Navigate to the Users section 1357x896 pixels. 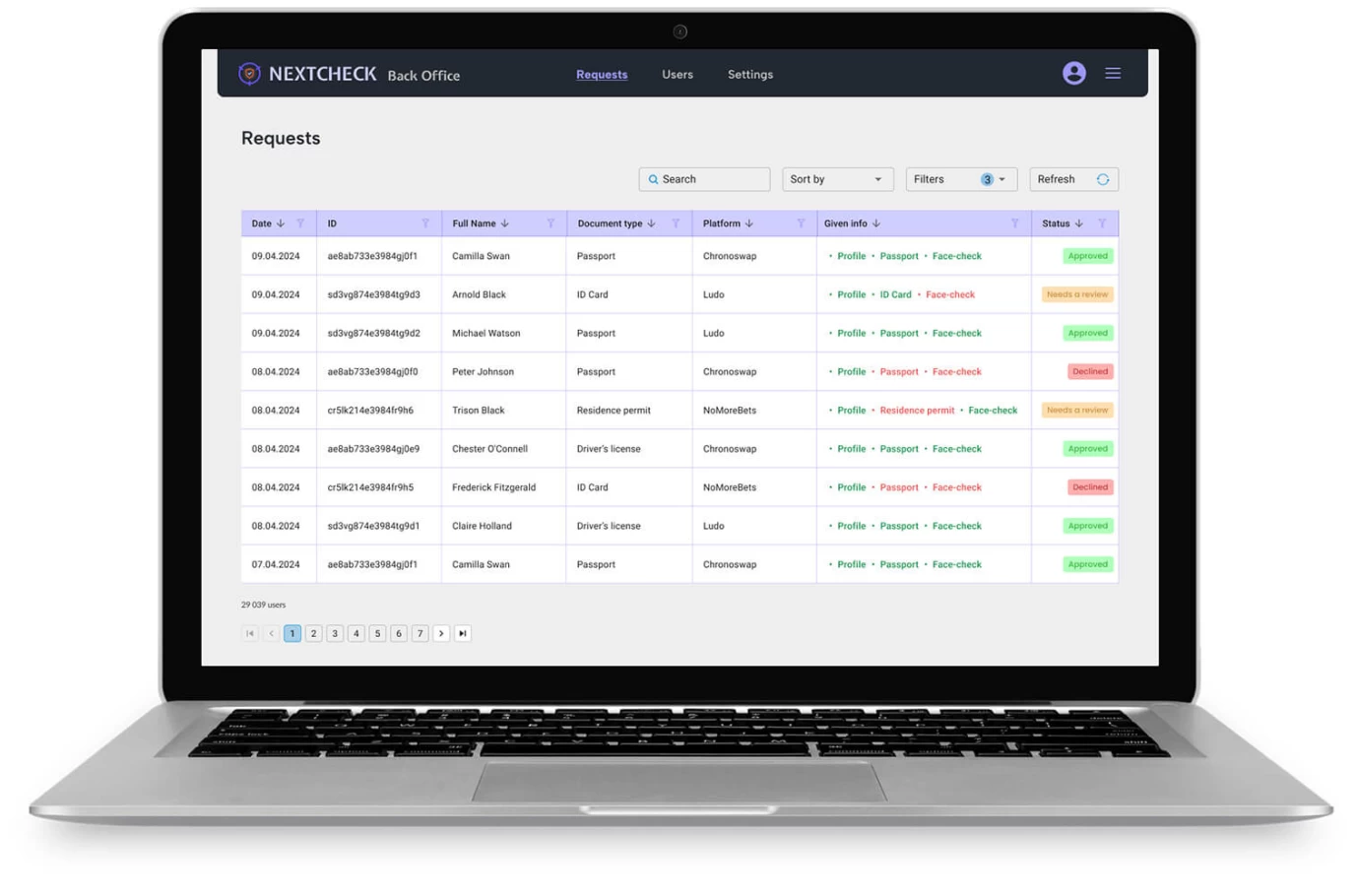677,74
